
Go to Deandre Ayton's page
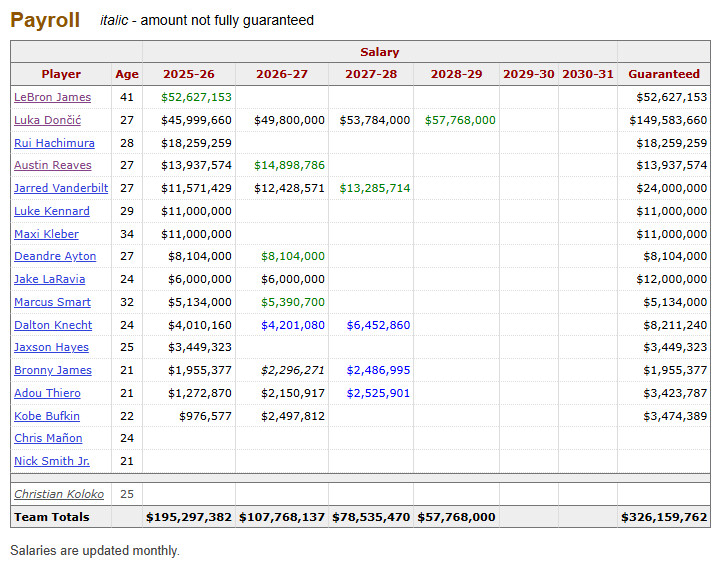(x=55, y=256)
